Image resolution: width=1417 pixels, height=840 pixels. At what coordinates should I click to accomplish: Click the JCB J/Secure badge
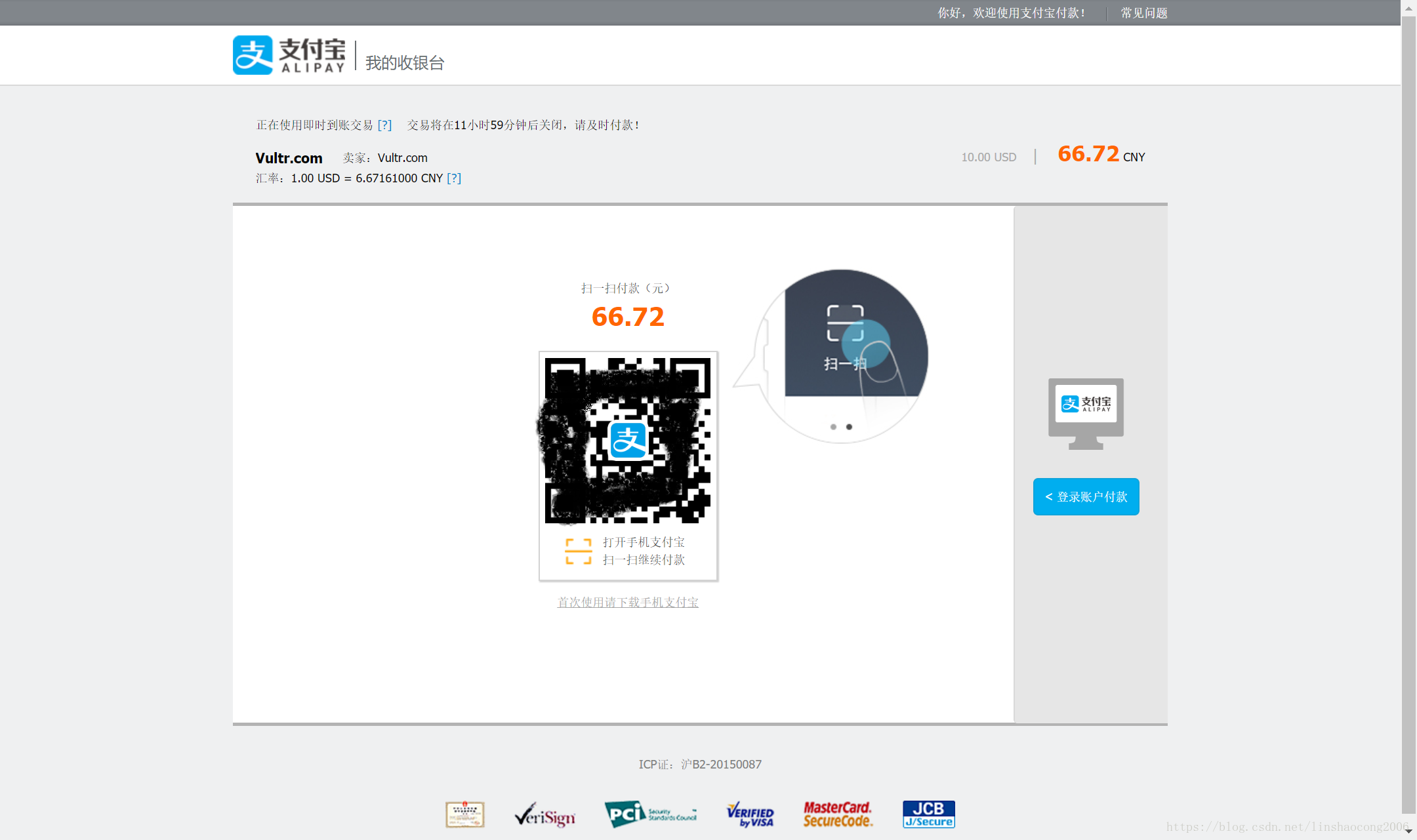click(x=928, y=814)
